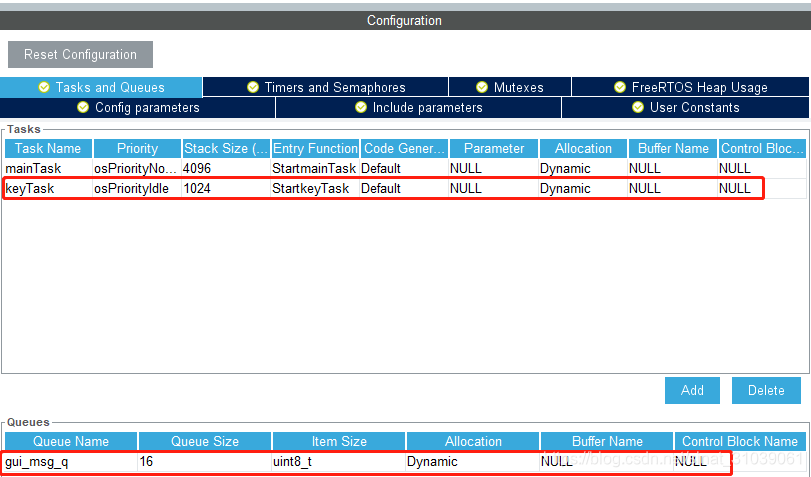Image resolution: width=811 pixels, height=477 pixels.
Task: Click the check icon on FreeRTOS Heap Usage
Action: 620,87
